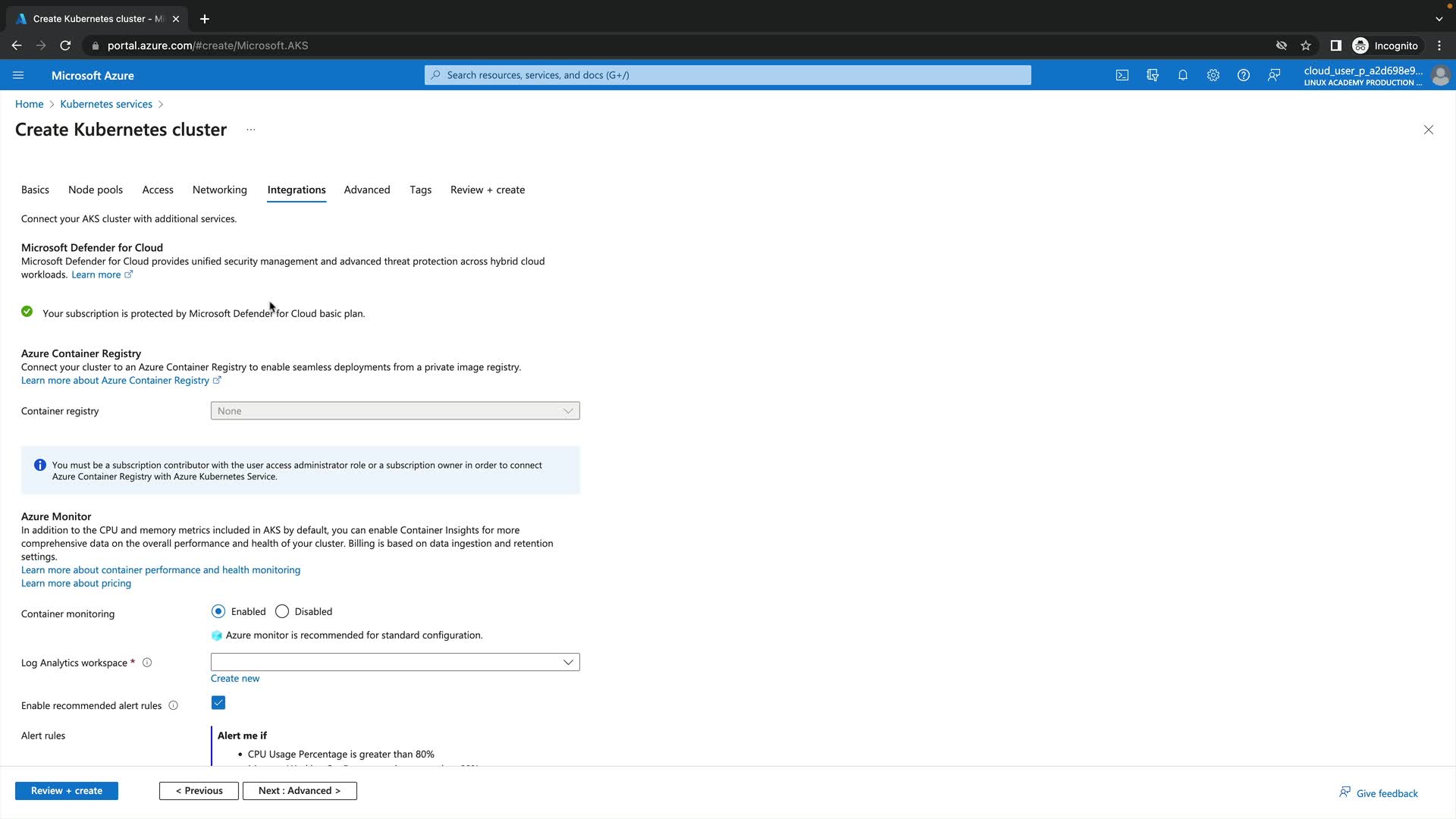Click info icon beside Log Analytics workspace

pos(147,663)
